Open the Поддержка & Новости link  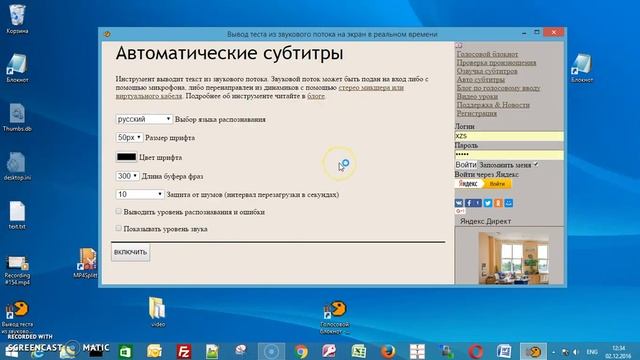(x=493, y=105)
